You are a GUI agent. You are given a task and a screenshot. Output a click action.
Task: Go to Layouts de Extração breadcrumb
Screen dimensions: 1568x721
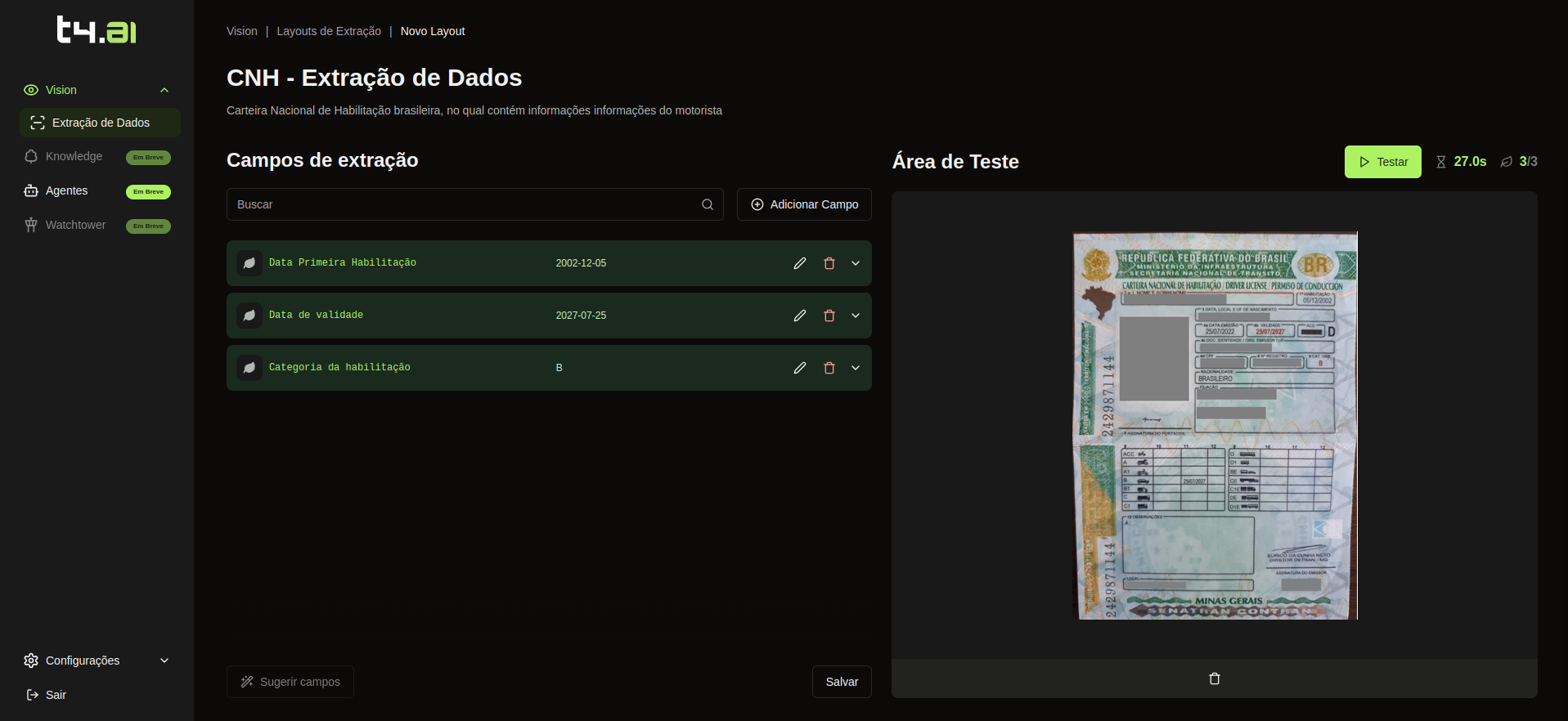329,31
